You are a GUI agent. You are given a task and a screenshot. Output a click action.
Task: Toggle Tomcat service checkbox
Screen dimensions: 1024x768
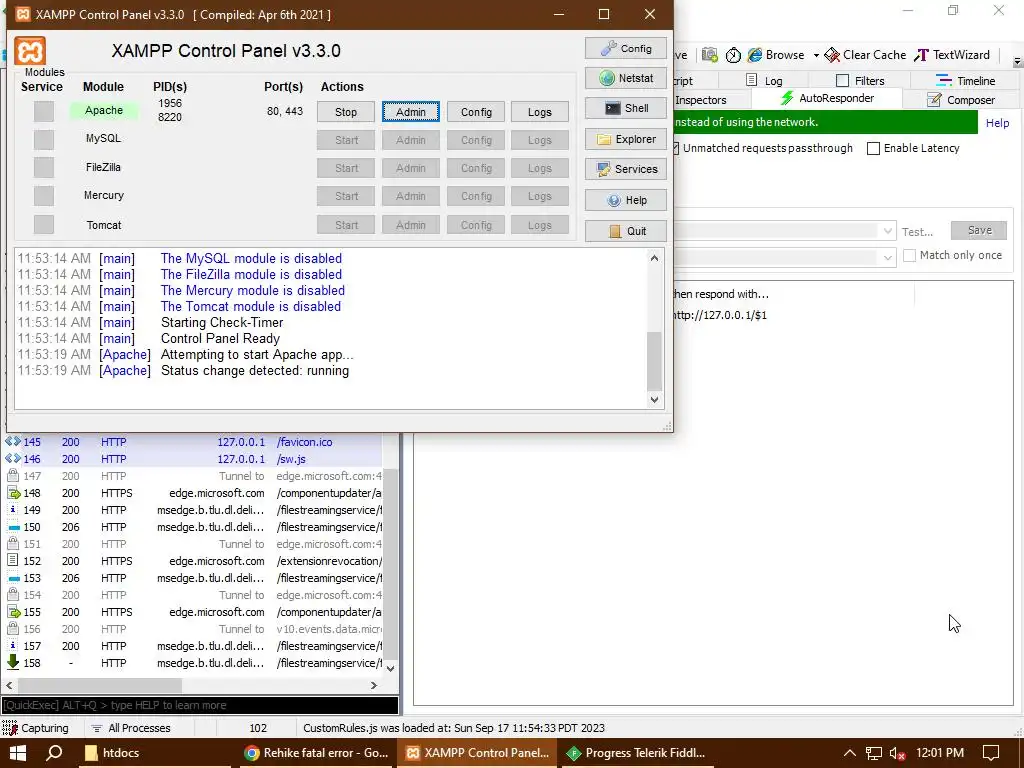[x=44, y=225]
